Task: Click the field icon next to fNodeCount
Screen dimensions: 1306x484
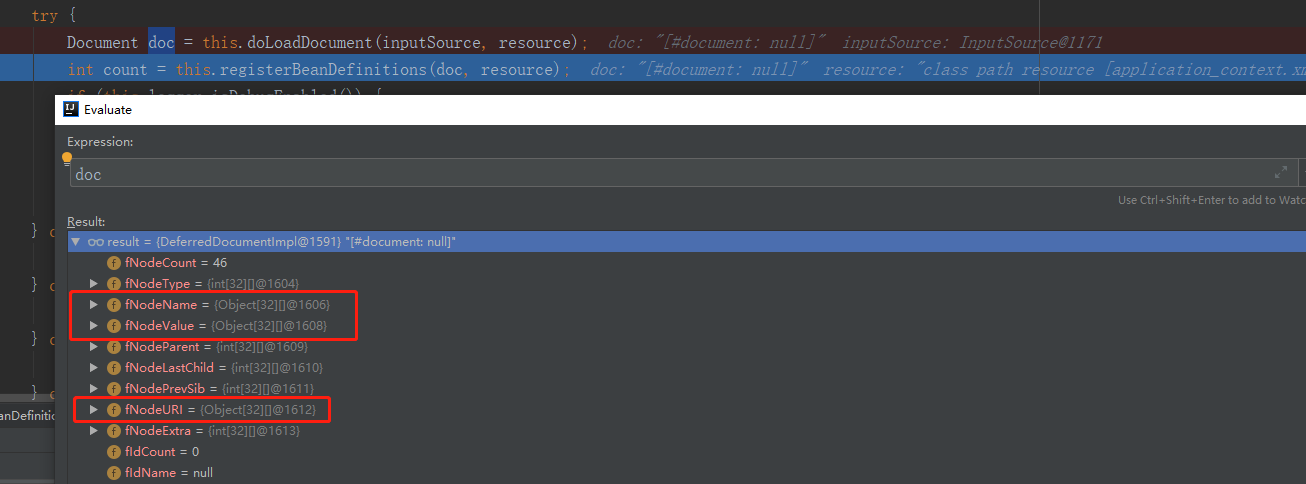Action: point(114,262)
